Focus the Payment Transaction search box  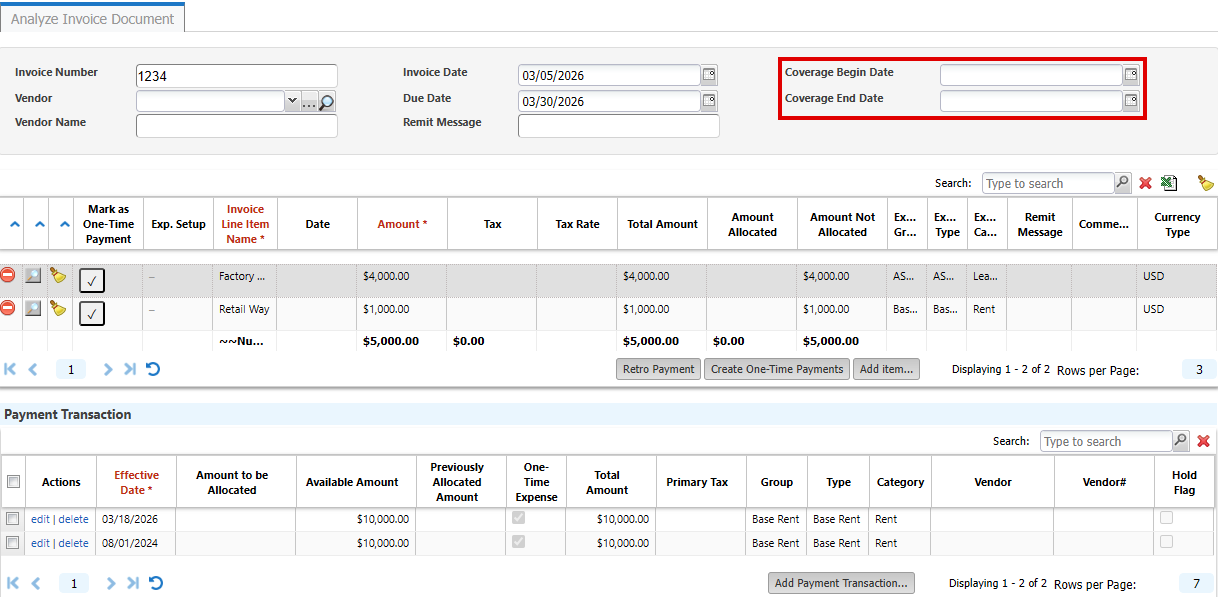(1106, 441)
